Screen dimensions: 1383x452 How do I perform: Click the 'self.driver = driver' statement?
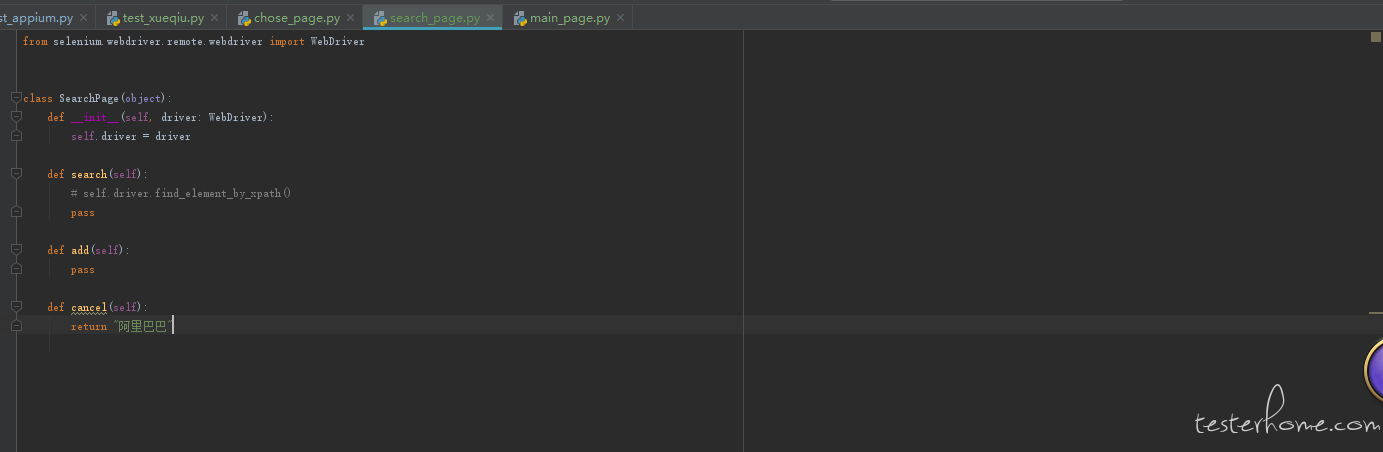point(131,136)
